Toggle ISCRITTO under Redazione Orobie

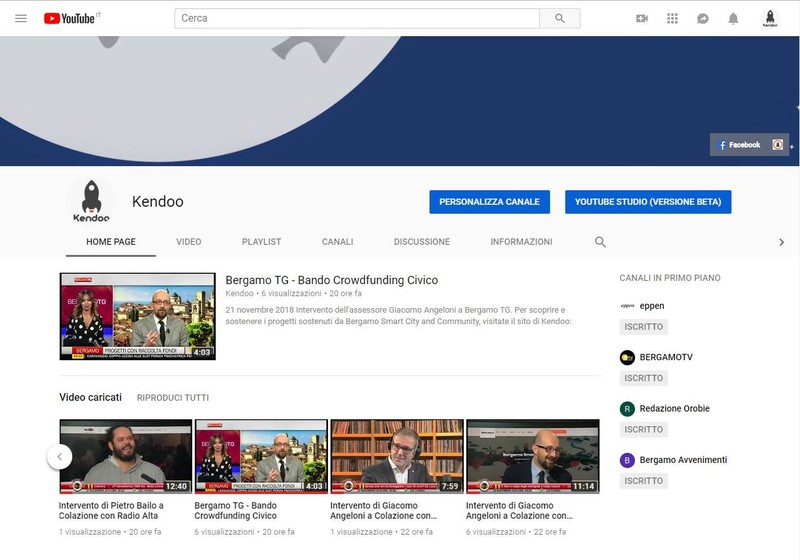pos(644,429)
